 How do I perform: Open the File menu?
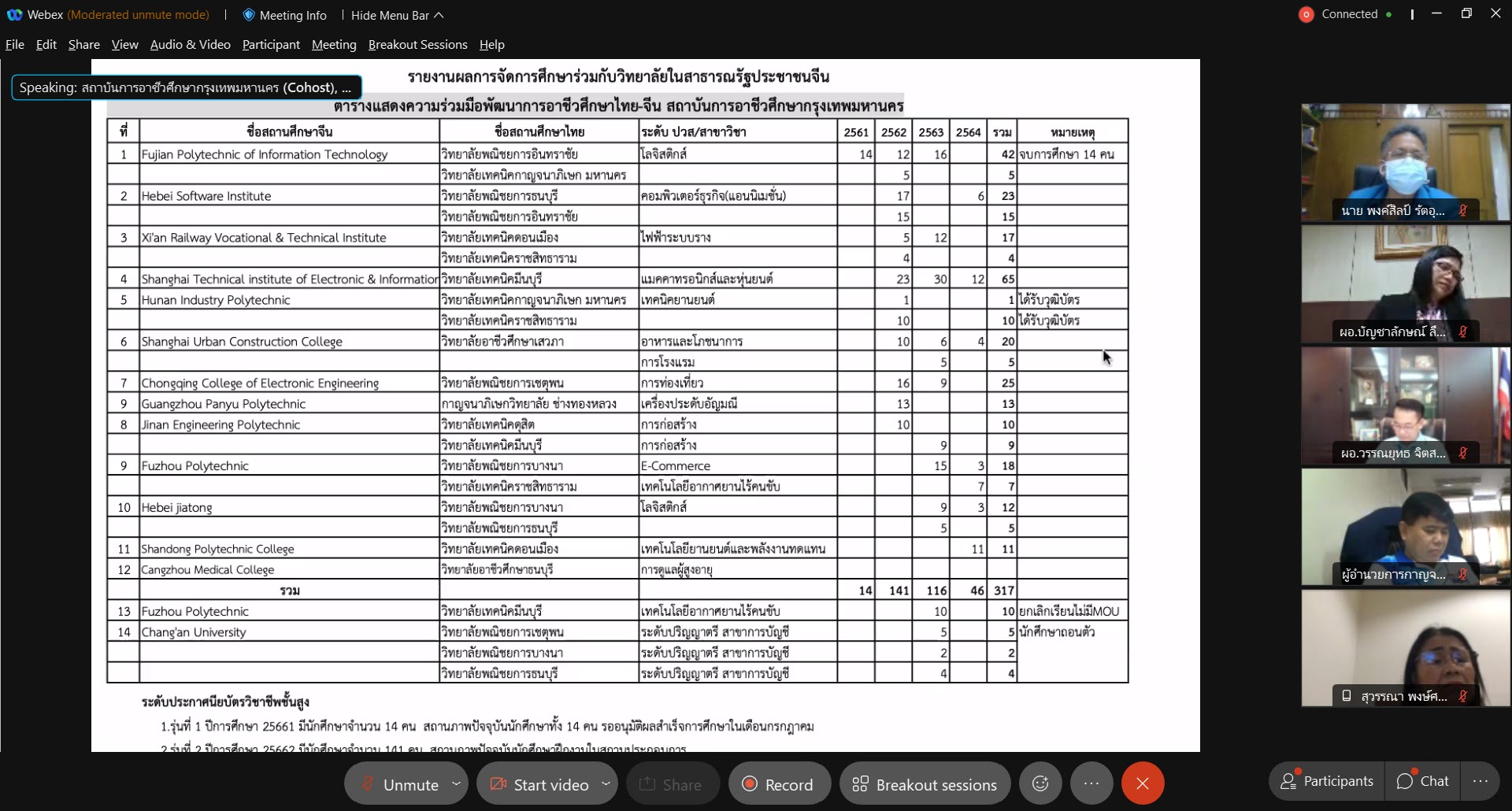click(x=15, y=45)
